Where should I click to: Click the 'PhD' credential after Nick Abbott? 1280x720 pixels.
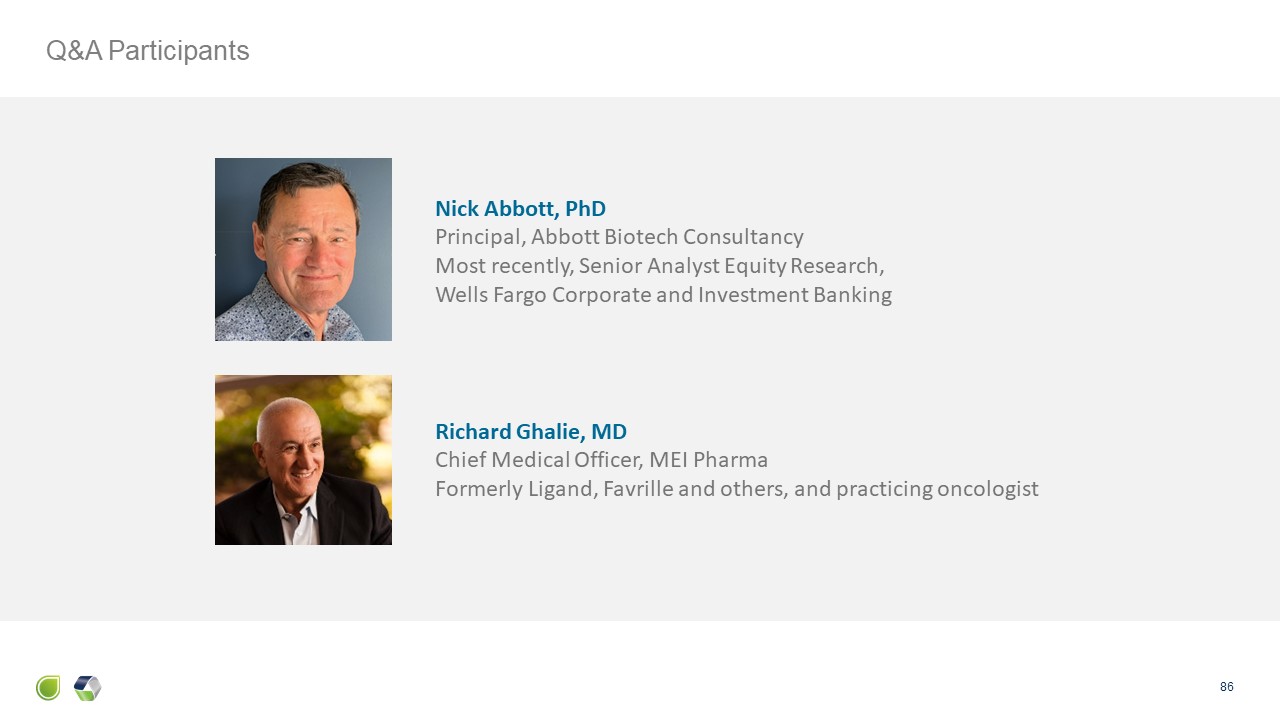coord(585,209)
